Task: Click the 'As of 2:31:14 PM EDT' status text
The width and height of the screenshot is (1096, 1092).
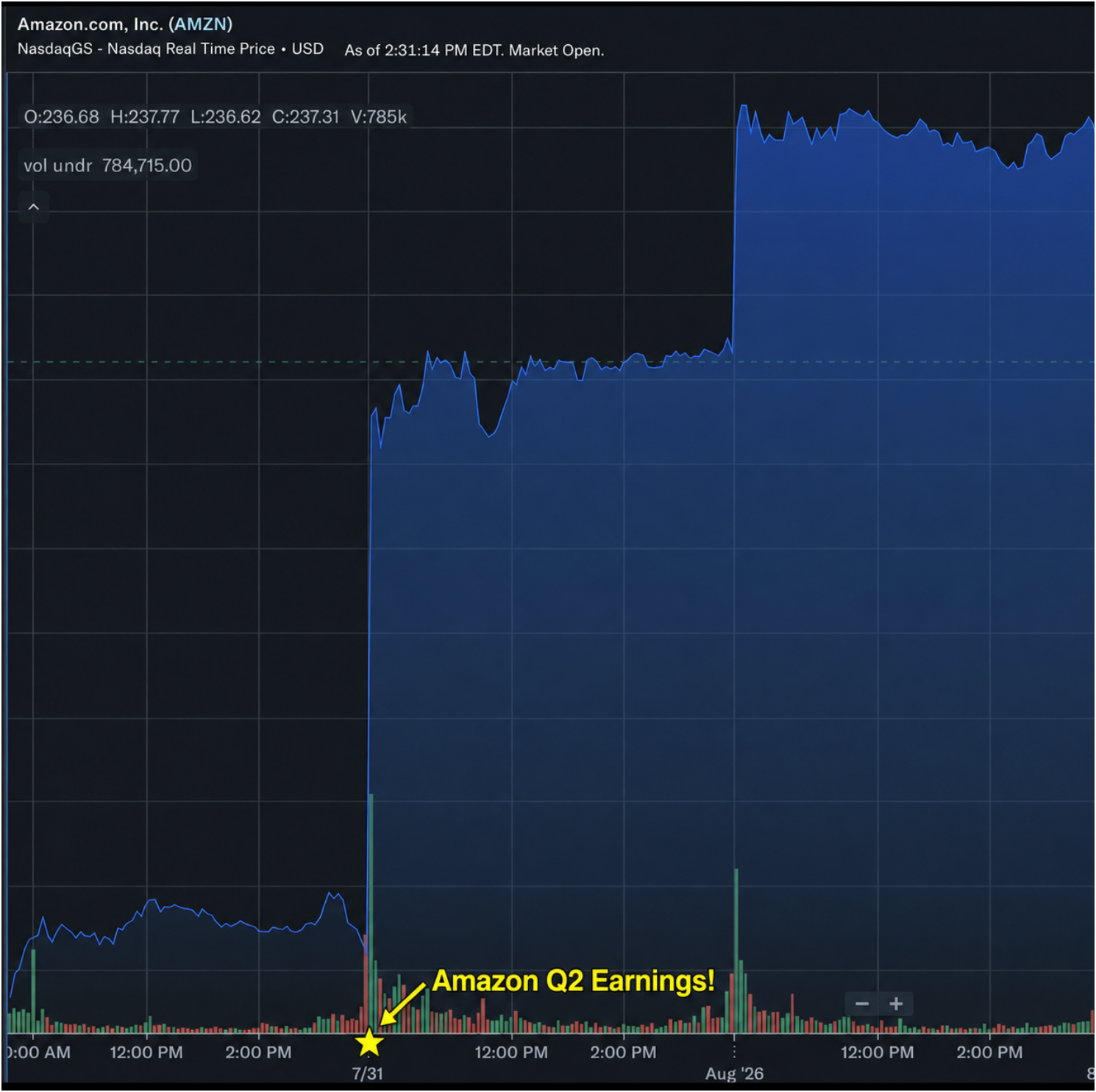Action: [x=424, y=50]
